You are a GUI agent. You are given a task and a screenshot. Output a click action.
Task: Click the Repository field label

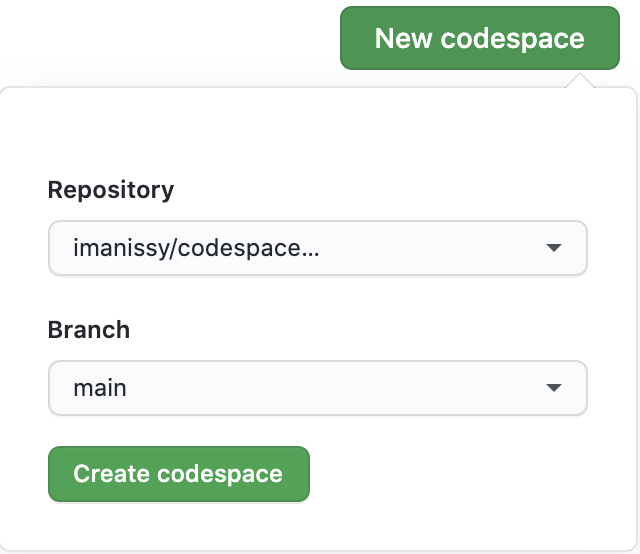[x=111, y=190]
